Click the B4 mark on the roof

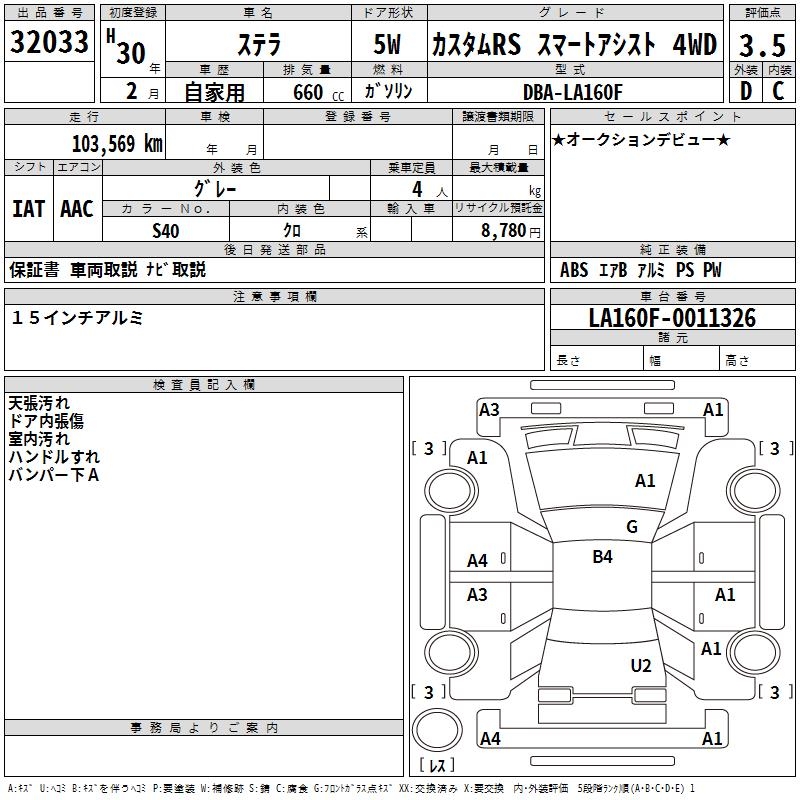[x=603, y=557]
